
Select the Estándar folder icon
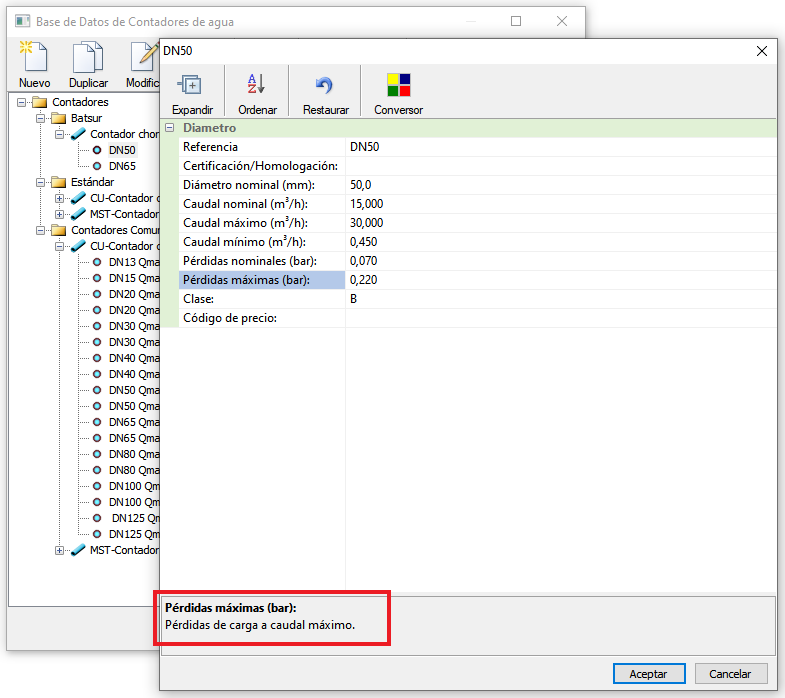59,182
